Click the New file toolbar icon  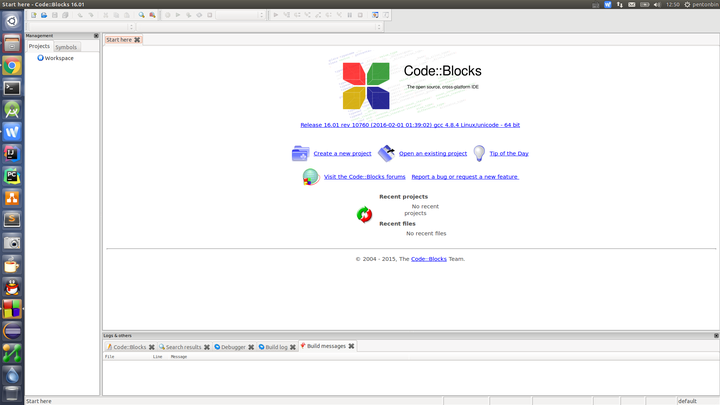(x=34, y=15)
